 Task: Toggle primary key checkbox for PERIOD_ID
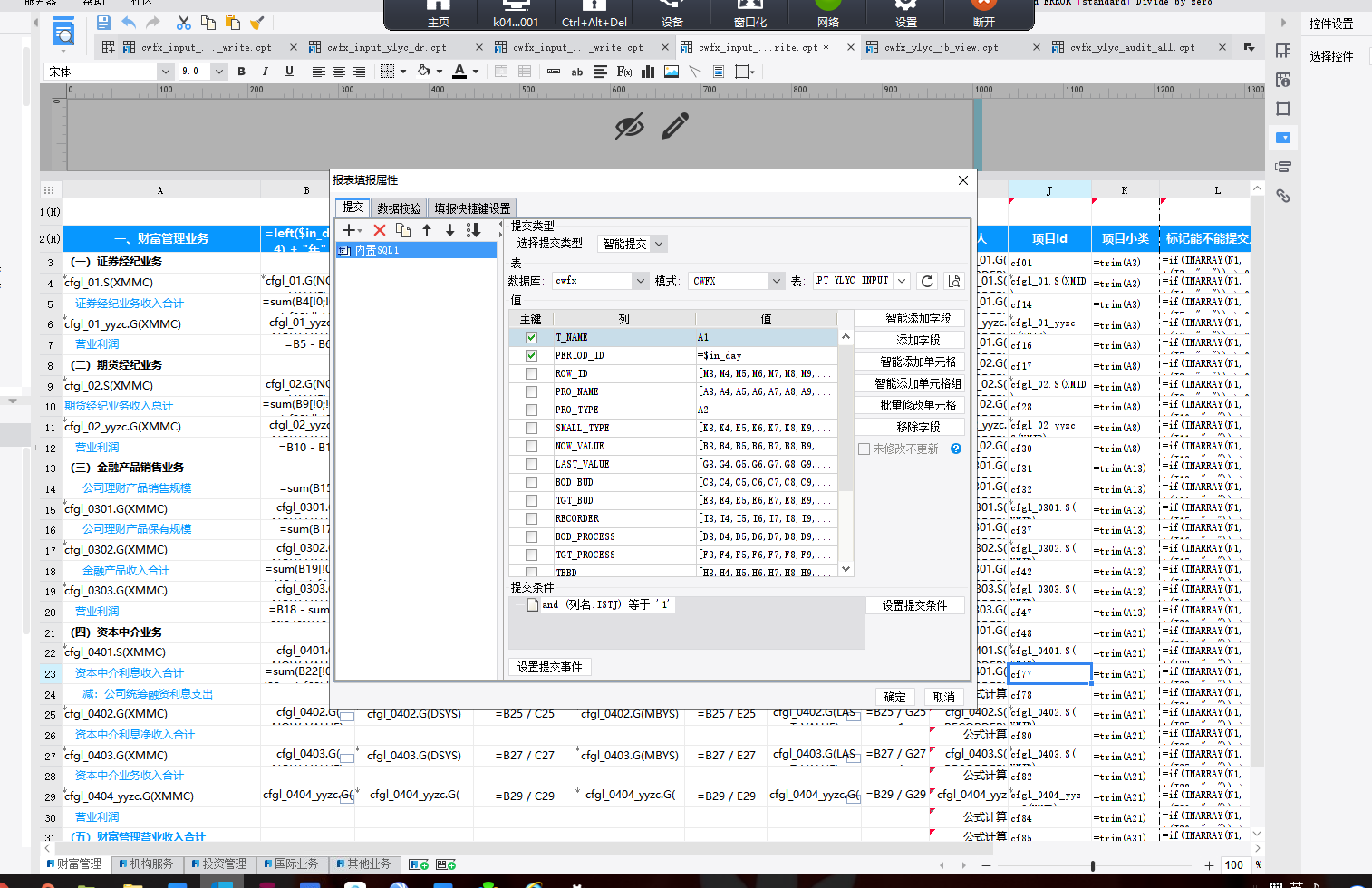pos(531,355)
